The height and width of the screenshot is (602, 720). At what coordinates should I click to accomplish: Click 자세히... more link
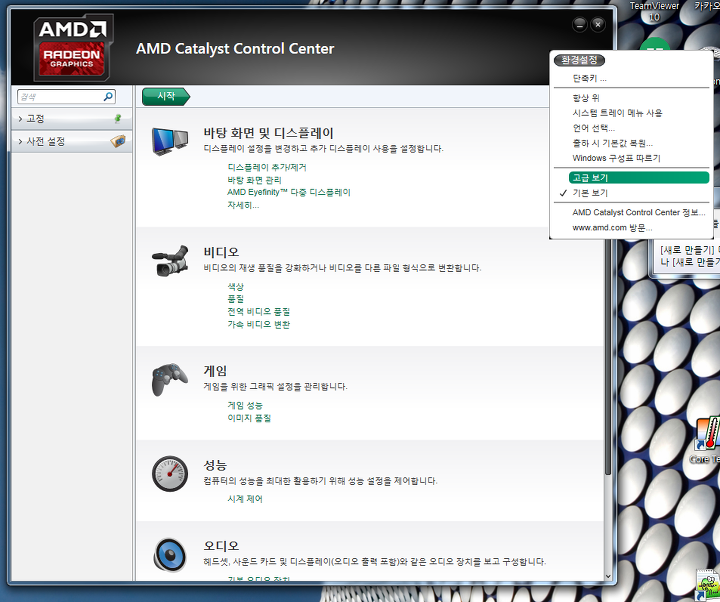tap(243, 205)
